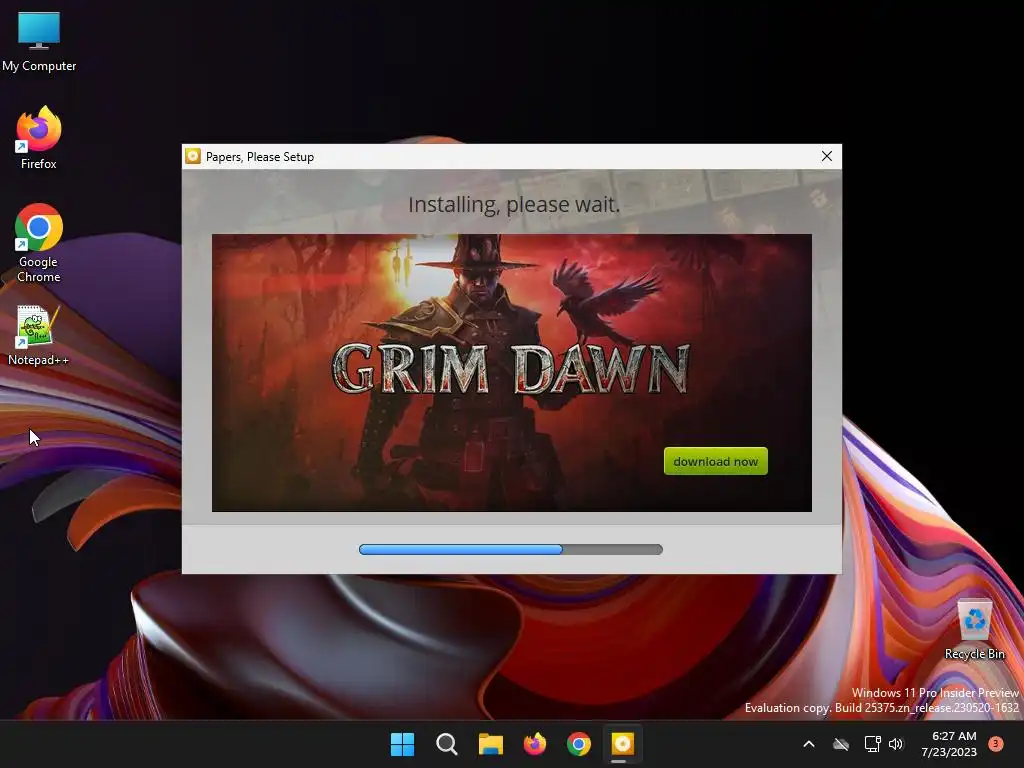Viewport: 1024px width, 768px height.
Task: Open the Grim Dawn advertisement banner
Action: [511, 372]
